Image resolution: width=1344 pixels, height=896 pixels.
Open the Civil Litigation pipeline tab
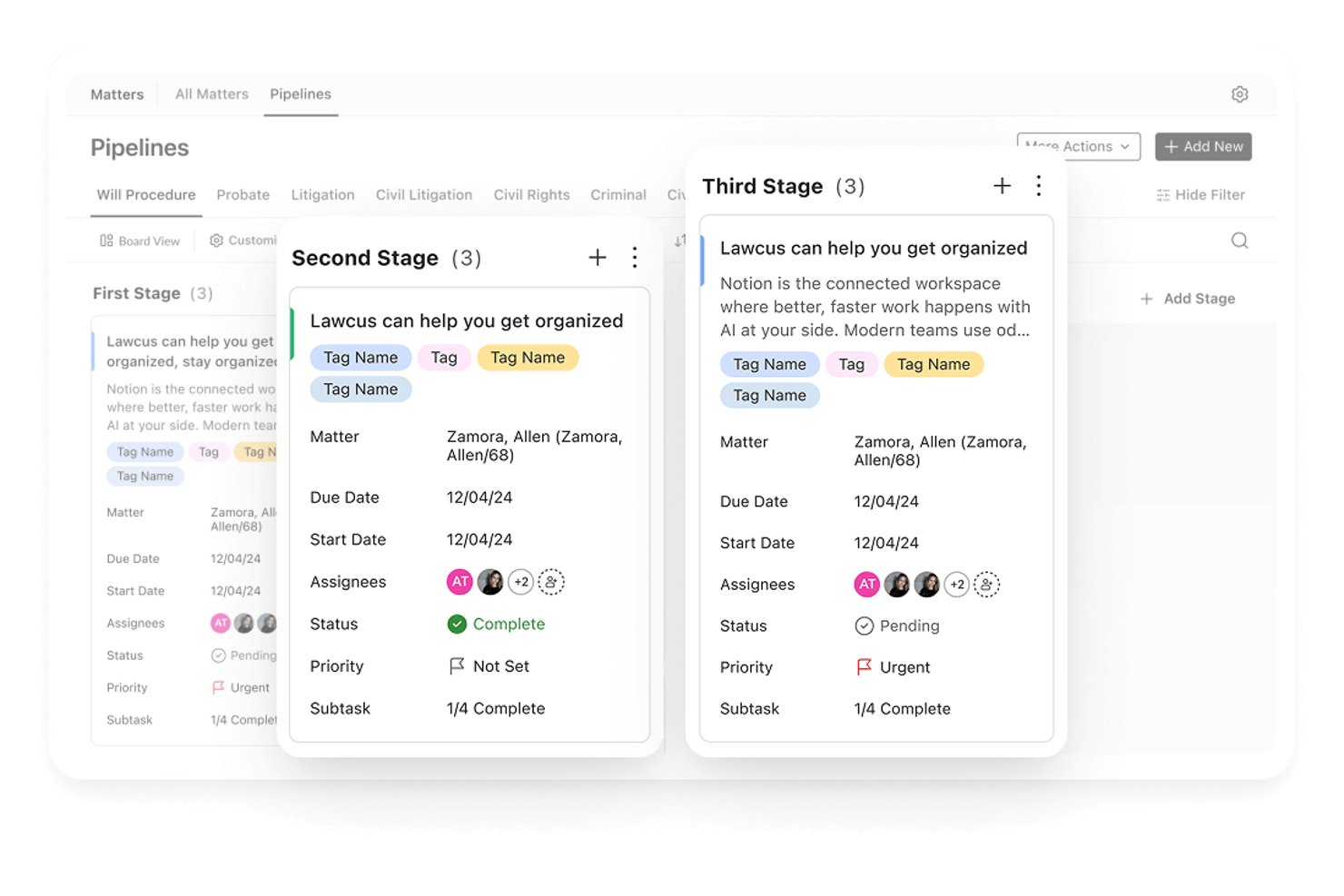pyautogui.click(x=424, y=195)
